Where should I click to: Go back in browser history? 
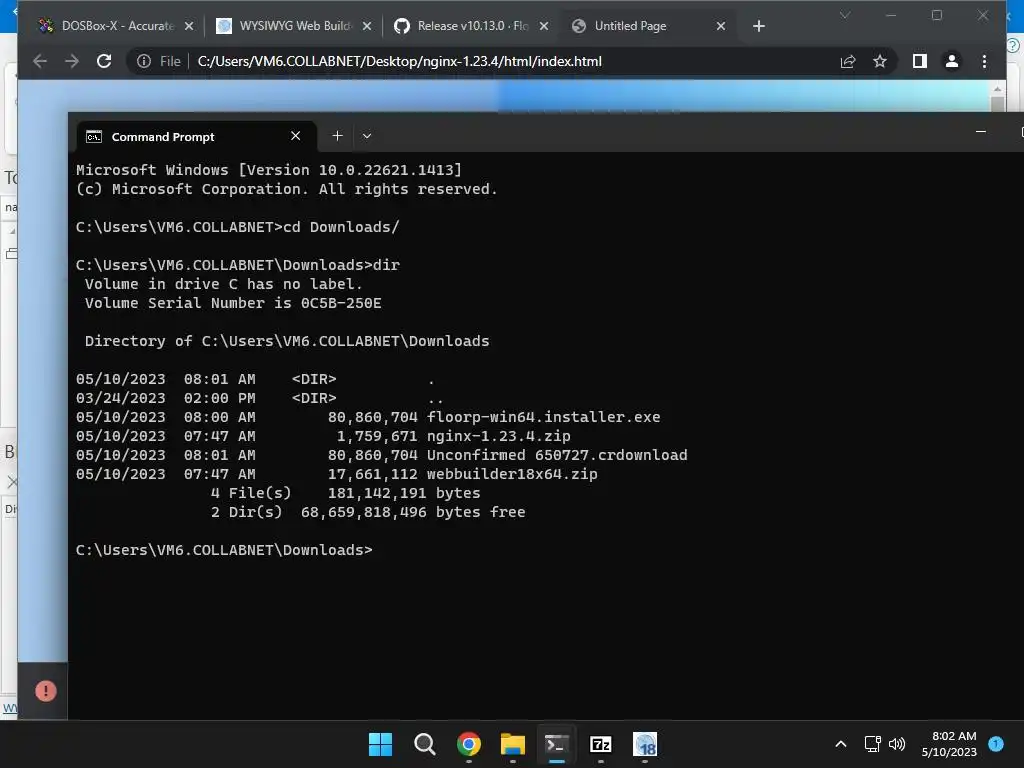[x=40, y=61]
